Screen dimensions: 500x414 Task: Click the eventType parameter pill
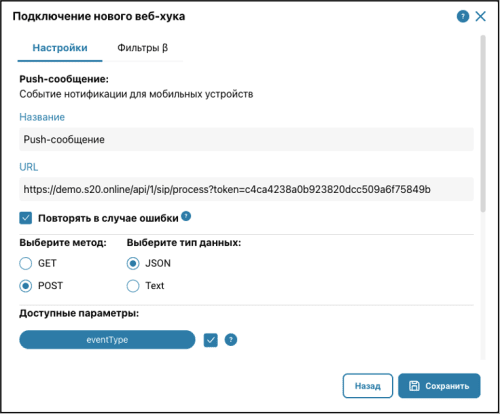(107, 340)
